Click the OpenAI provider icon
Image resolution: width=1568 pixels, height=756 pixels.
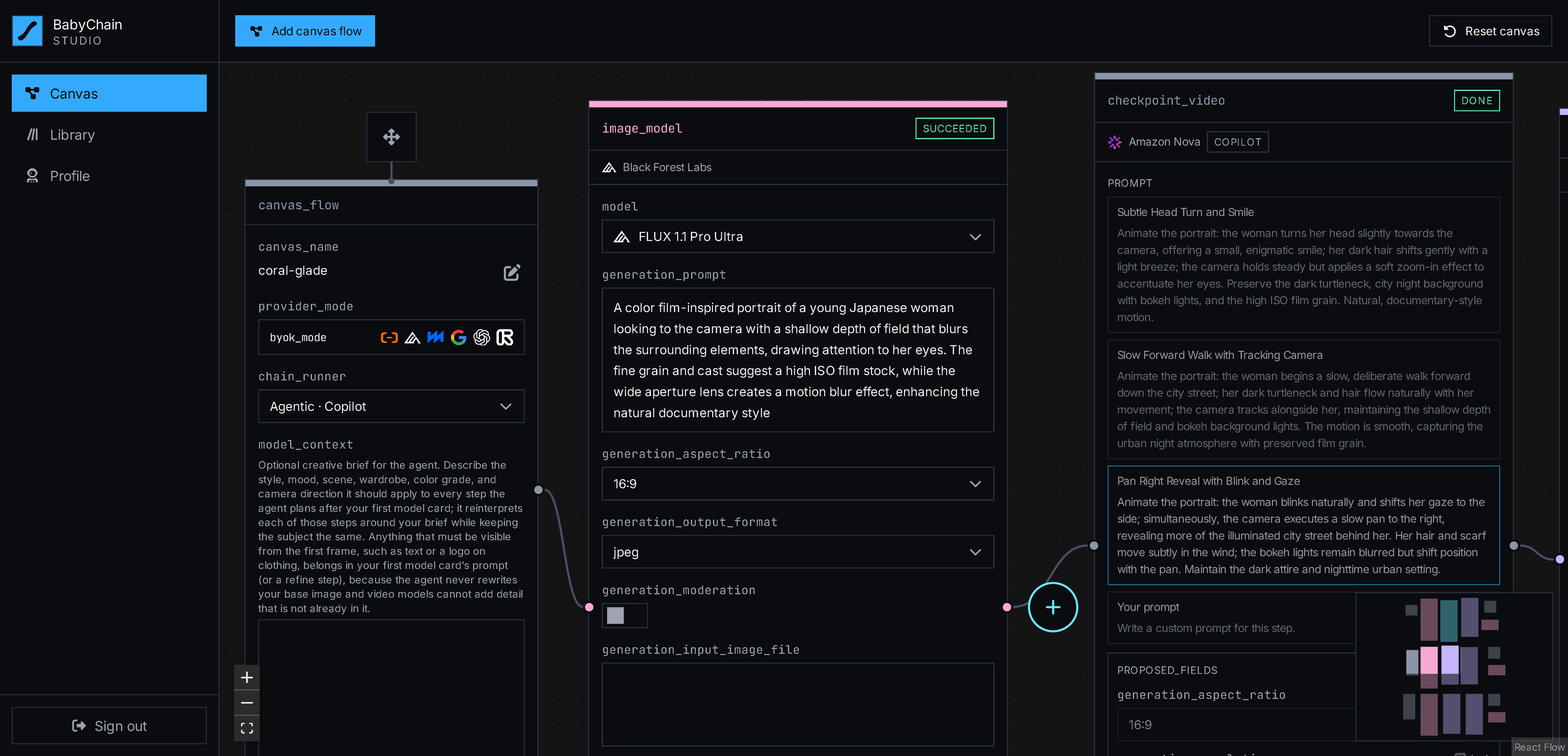click(x=481, y=338)
